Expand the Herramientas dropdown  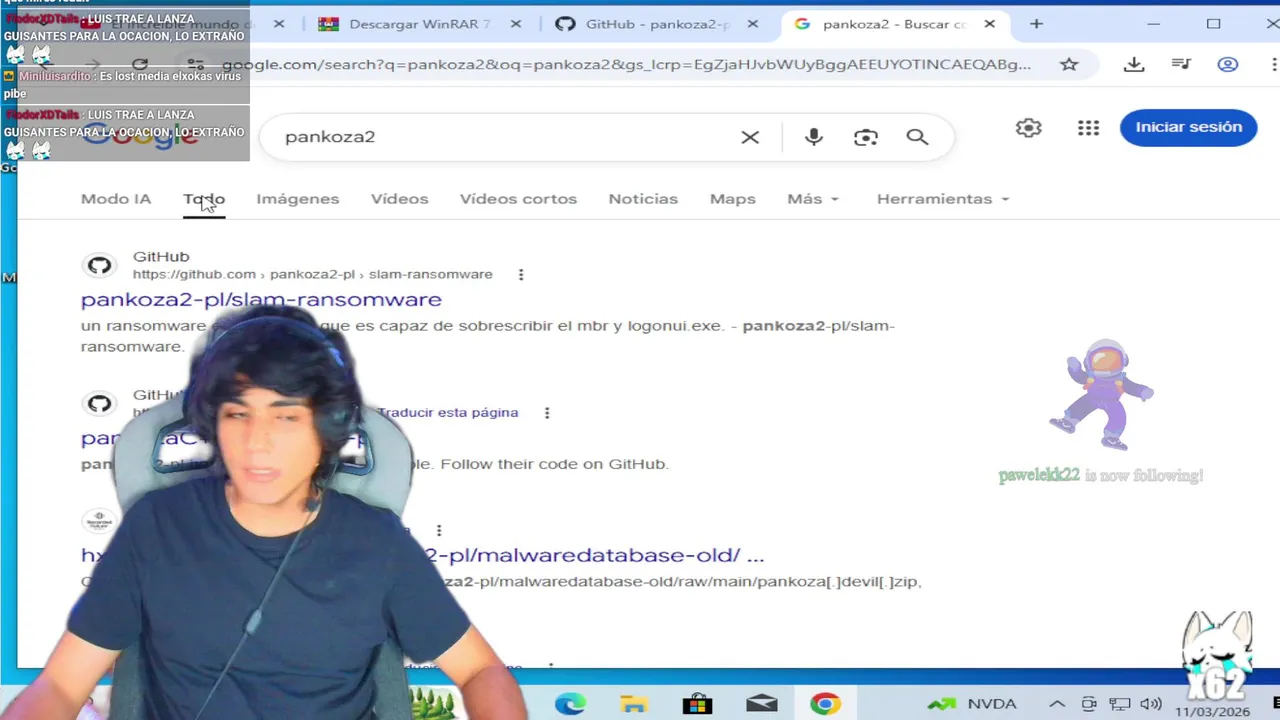pos(943,199)
